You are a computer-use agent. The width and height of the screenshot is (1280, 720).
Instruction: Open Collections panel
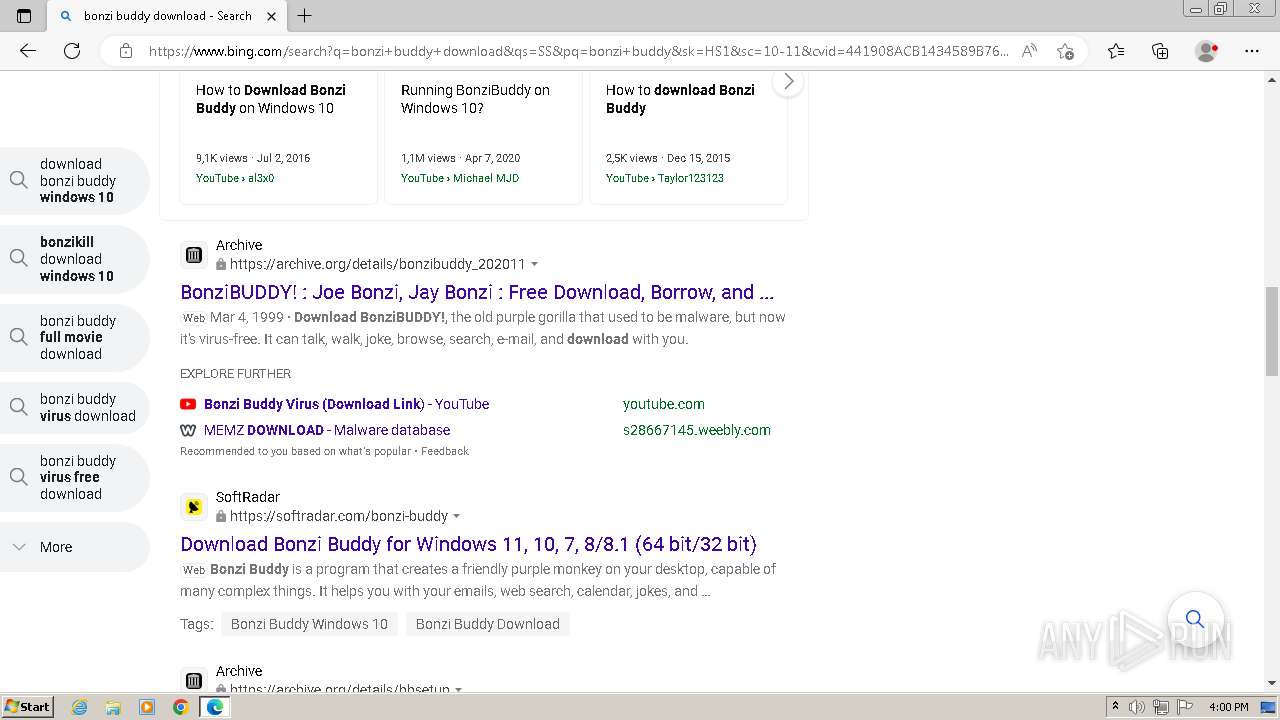(x=1160, y=51)
